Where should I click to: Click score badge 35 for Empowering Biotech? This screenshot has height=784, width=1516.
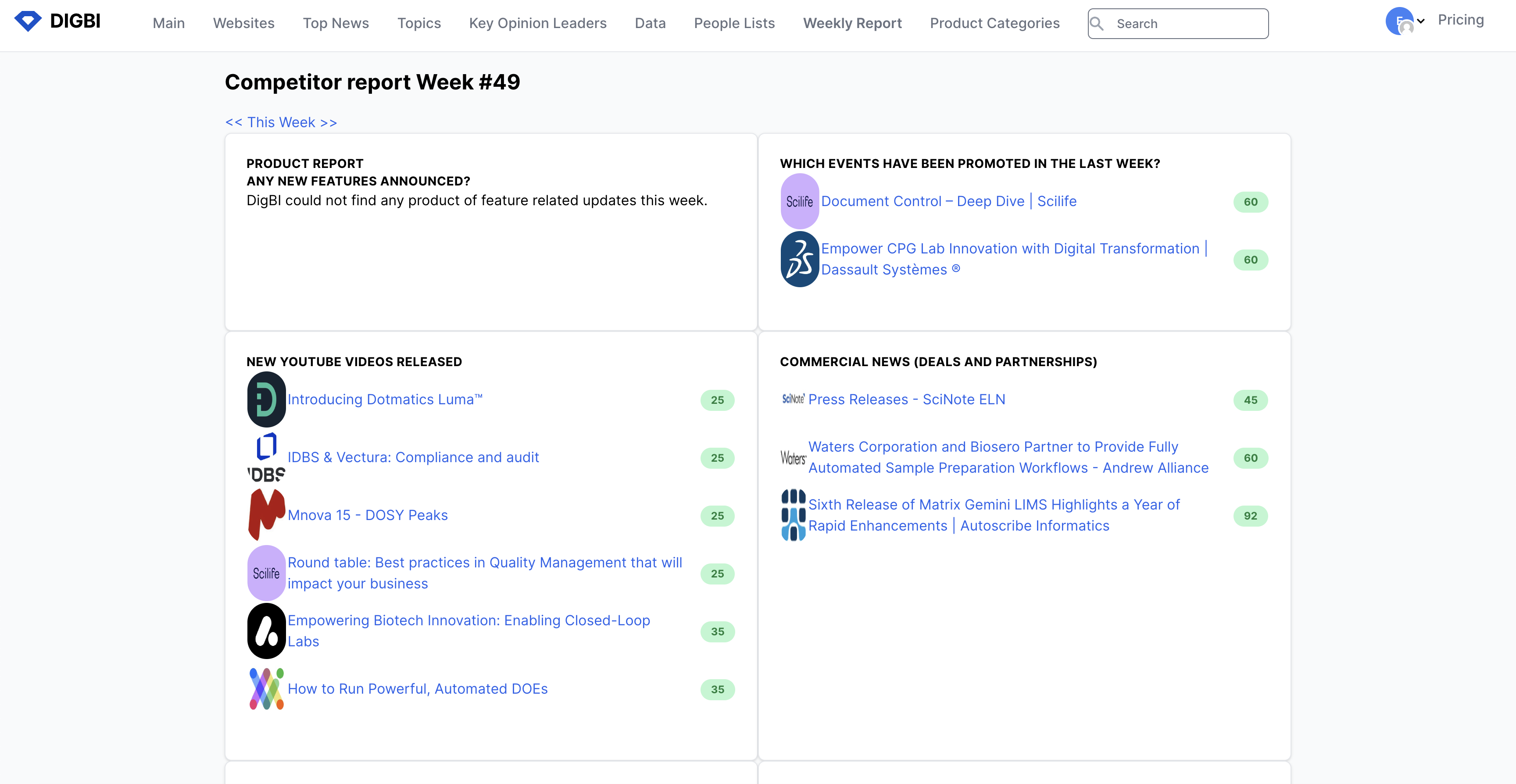point(717,632)
